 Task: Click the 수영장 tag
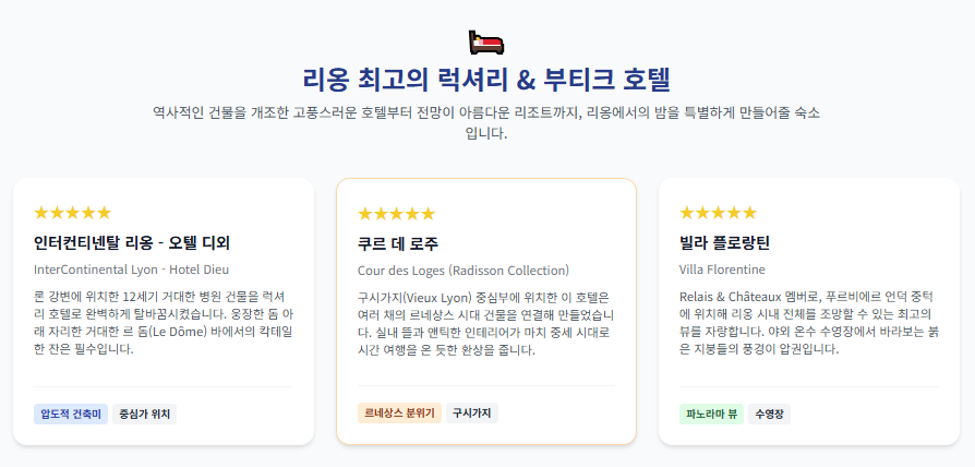pos(769,414)
